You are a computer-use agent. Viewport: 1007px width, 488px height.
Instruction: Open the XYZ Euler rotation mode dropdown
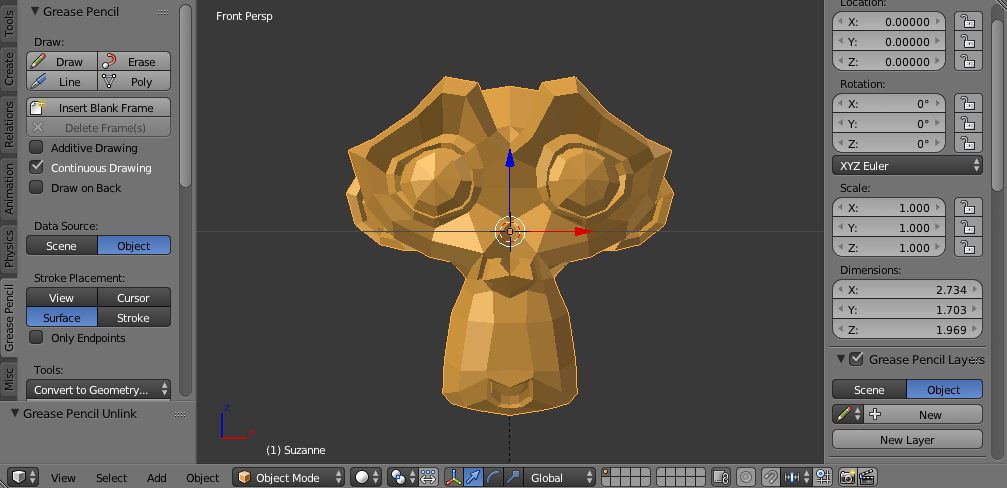tap(907, 166)
